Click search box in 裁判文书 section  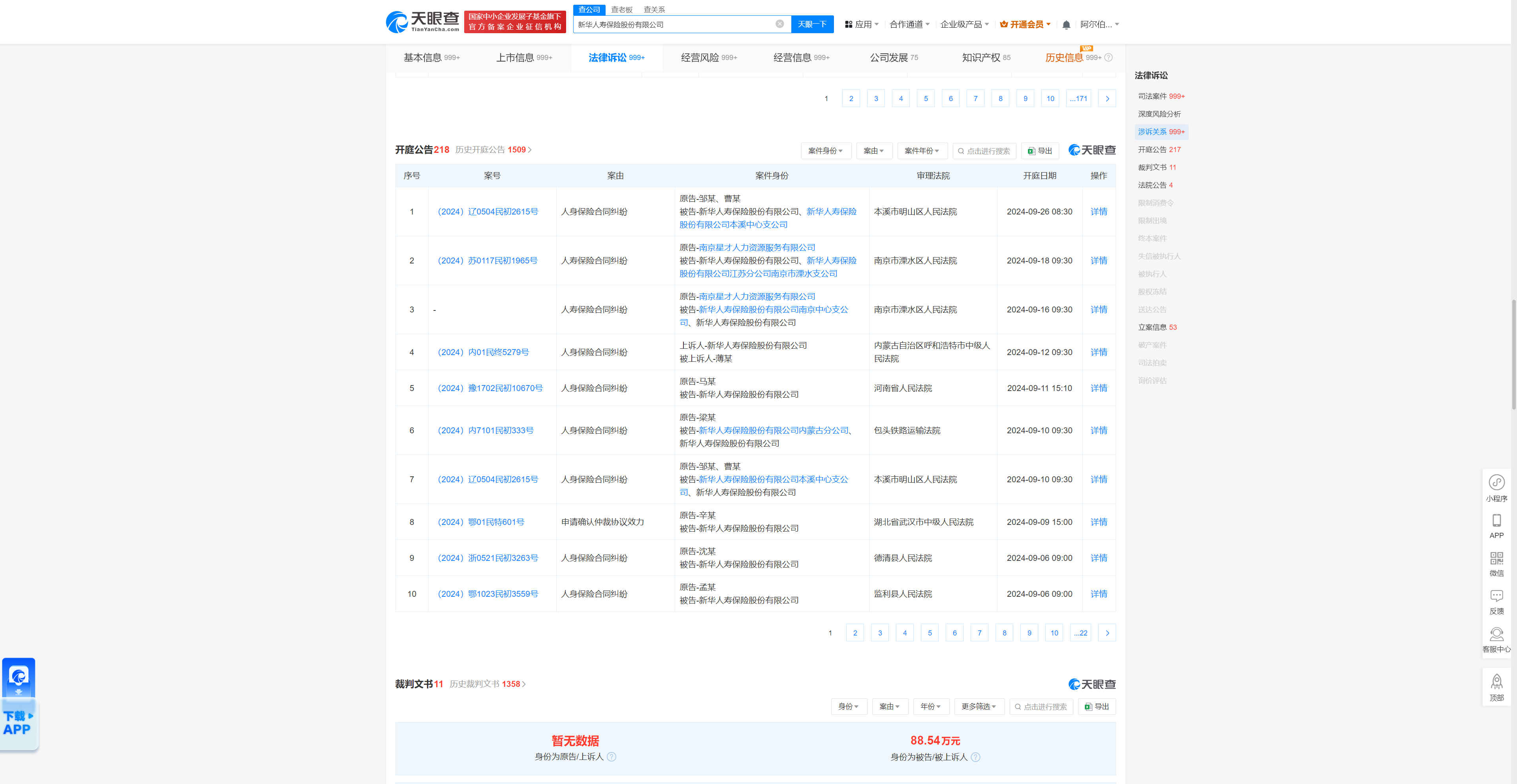(x=1041, y=706)
